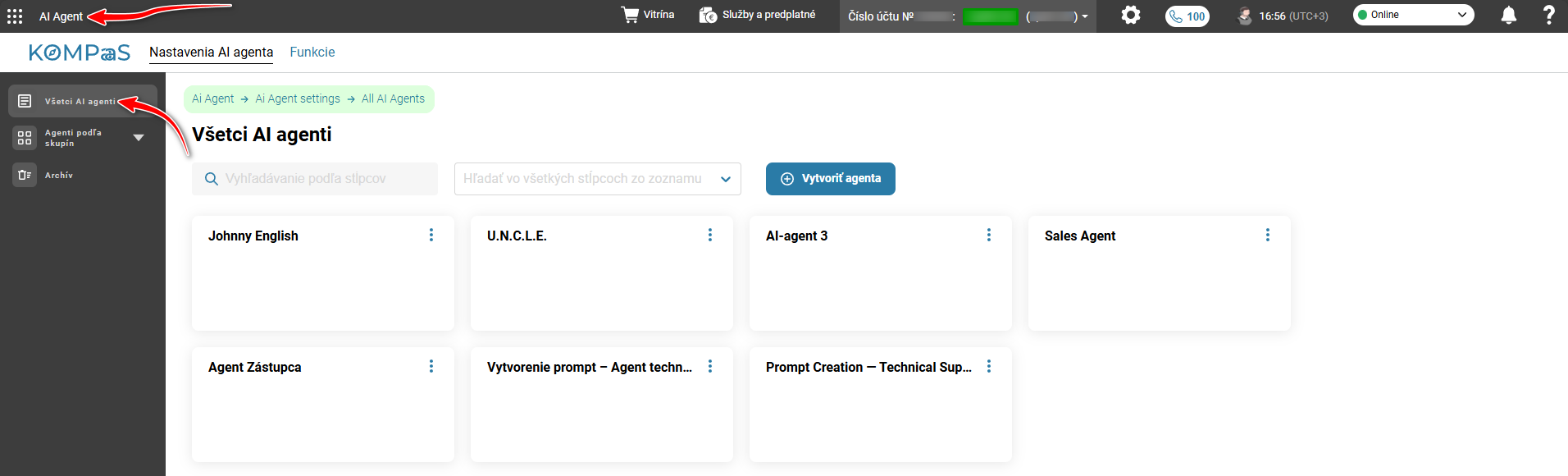Open the Služby a predplatné link
This screenshot has width=1568, height=476.
coord(768,15)
